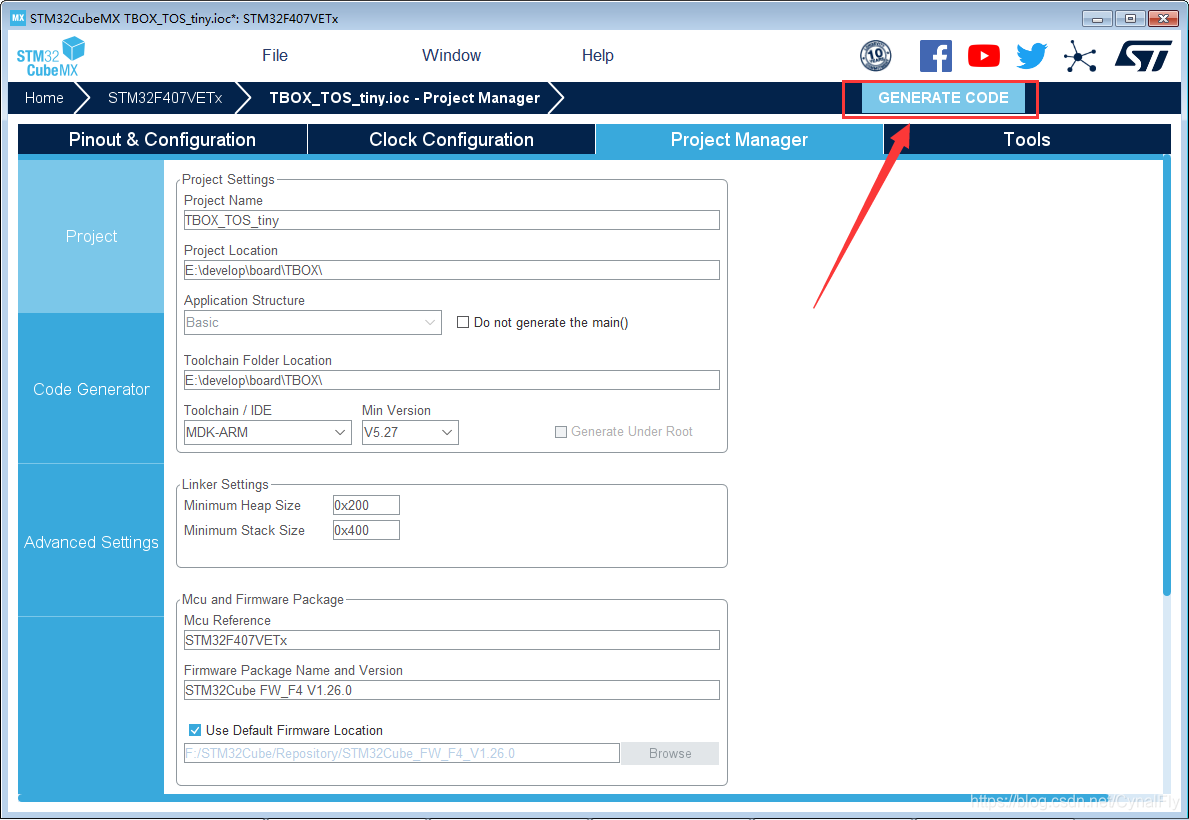Image resolution: width=1189 pixels, height=820 pixels.
Task: Open the Facebook icon link
Action: (x=936, y=56)
